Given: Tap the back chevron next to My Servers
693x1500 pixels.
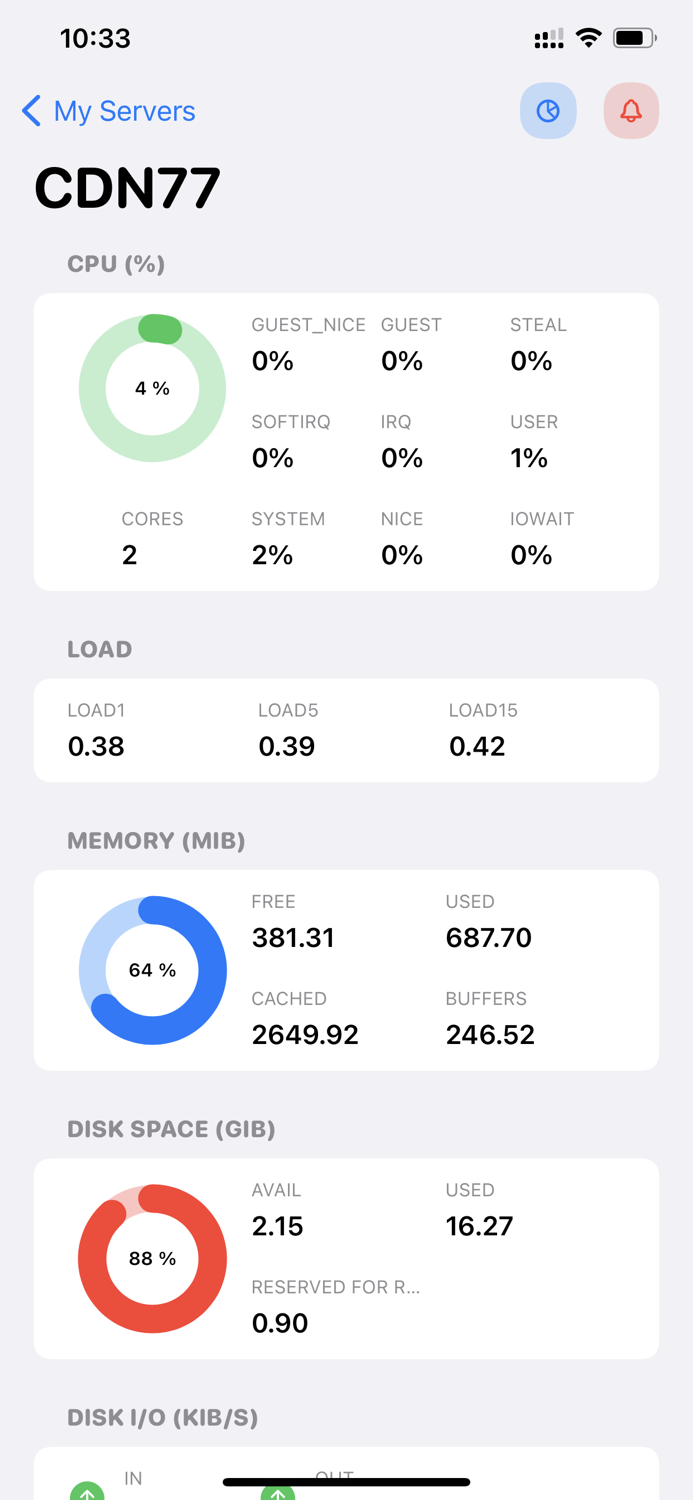Looking at the screenshot, I should point(30,111).
